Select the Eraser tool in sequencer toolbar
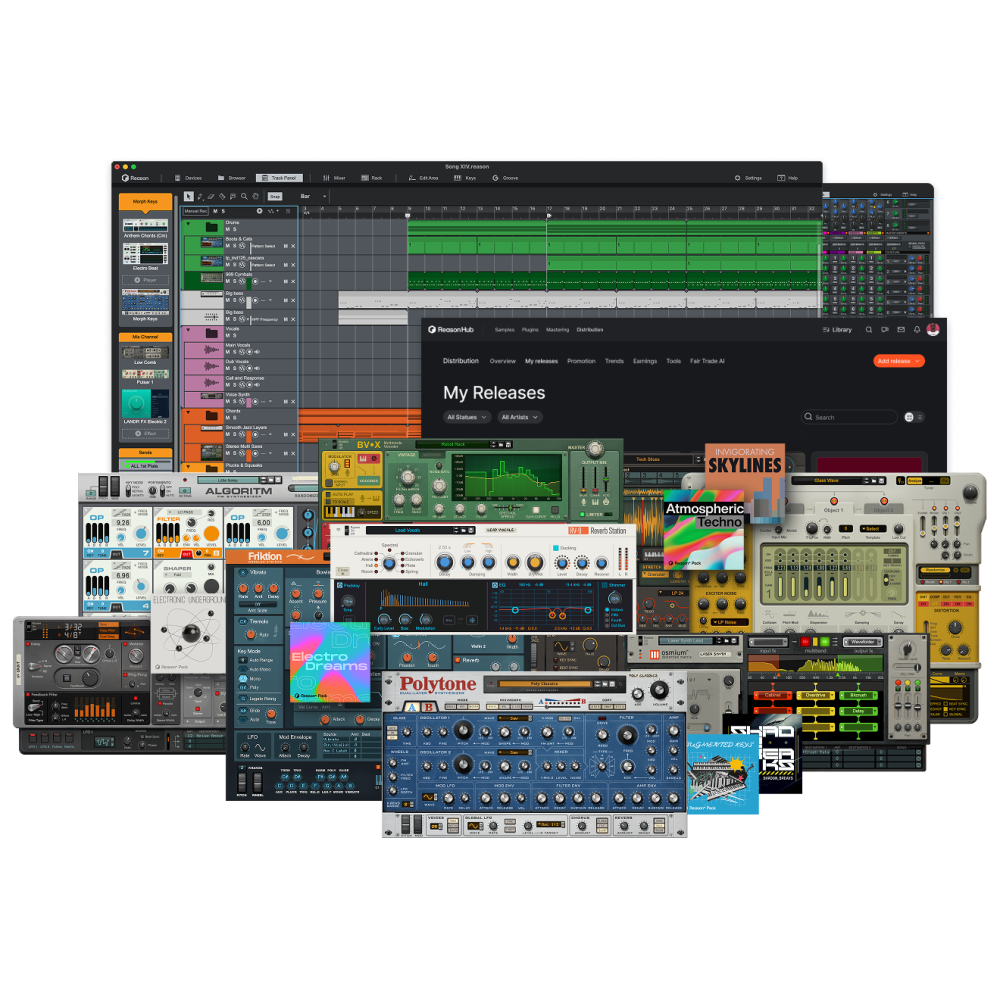The height and width of the screenshot is (1000, 1000). (x=211, y=196)
